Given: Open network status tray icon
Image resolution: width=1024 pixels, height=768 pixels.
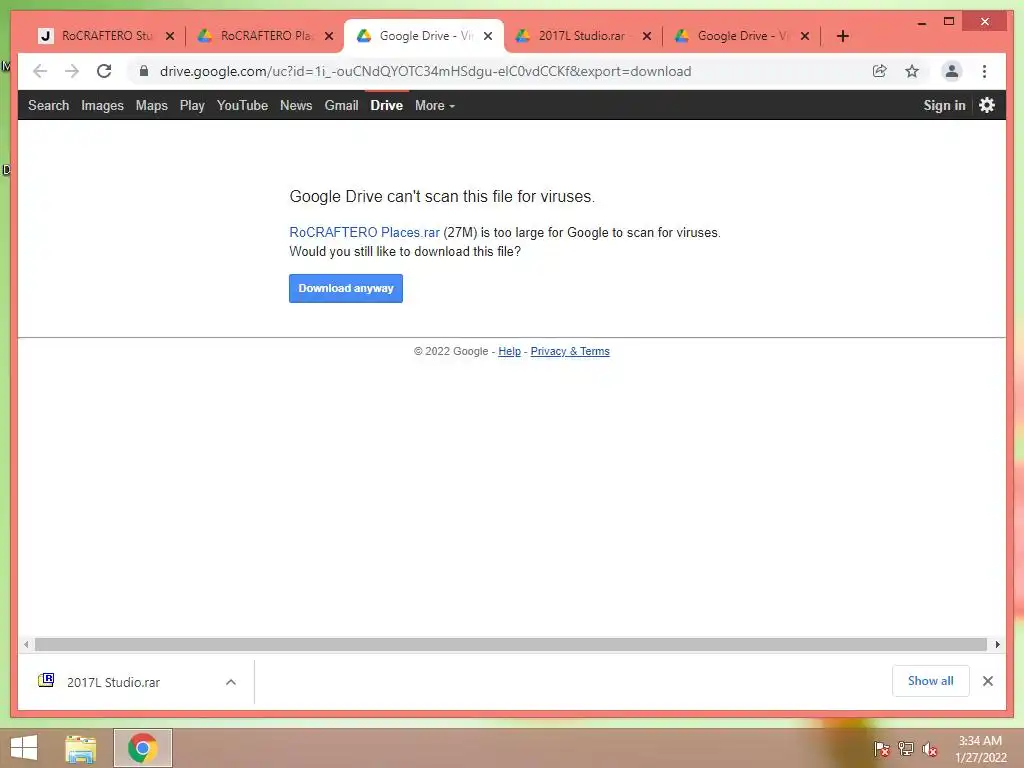Looking at the screenshot, I should [x=906, y=749].
